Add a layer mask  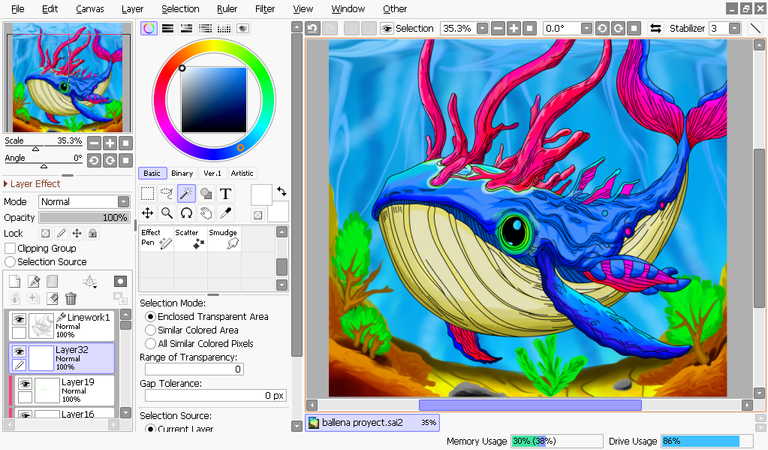[120, 281]
